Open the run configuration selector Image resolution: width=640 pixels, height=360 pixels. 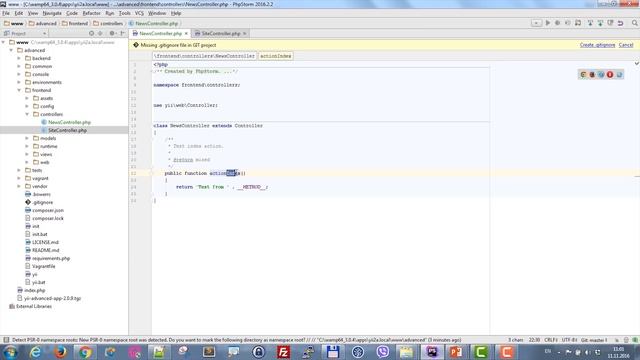tap(536, 23)
